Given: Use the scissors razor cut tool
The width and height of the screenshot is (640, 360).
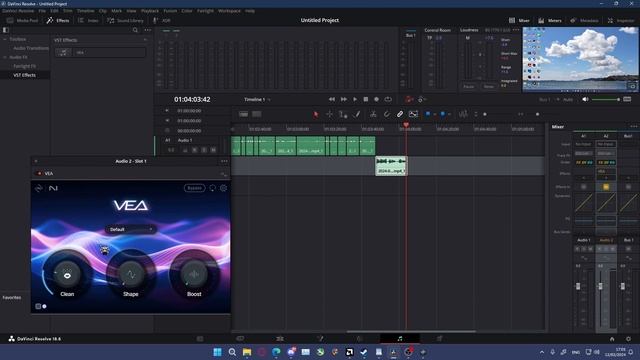Looking at the screenshot, I should [373, 114].
